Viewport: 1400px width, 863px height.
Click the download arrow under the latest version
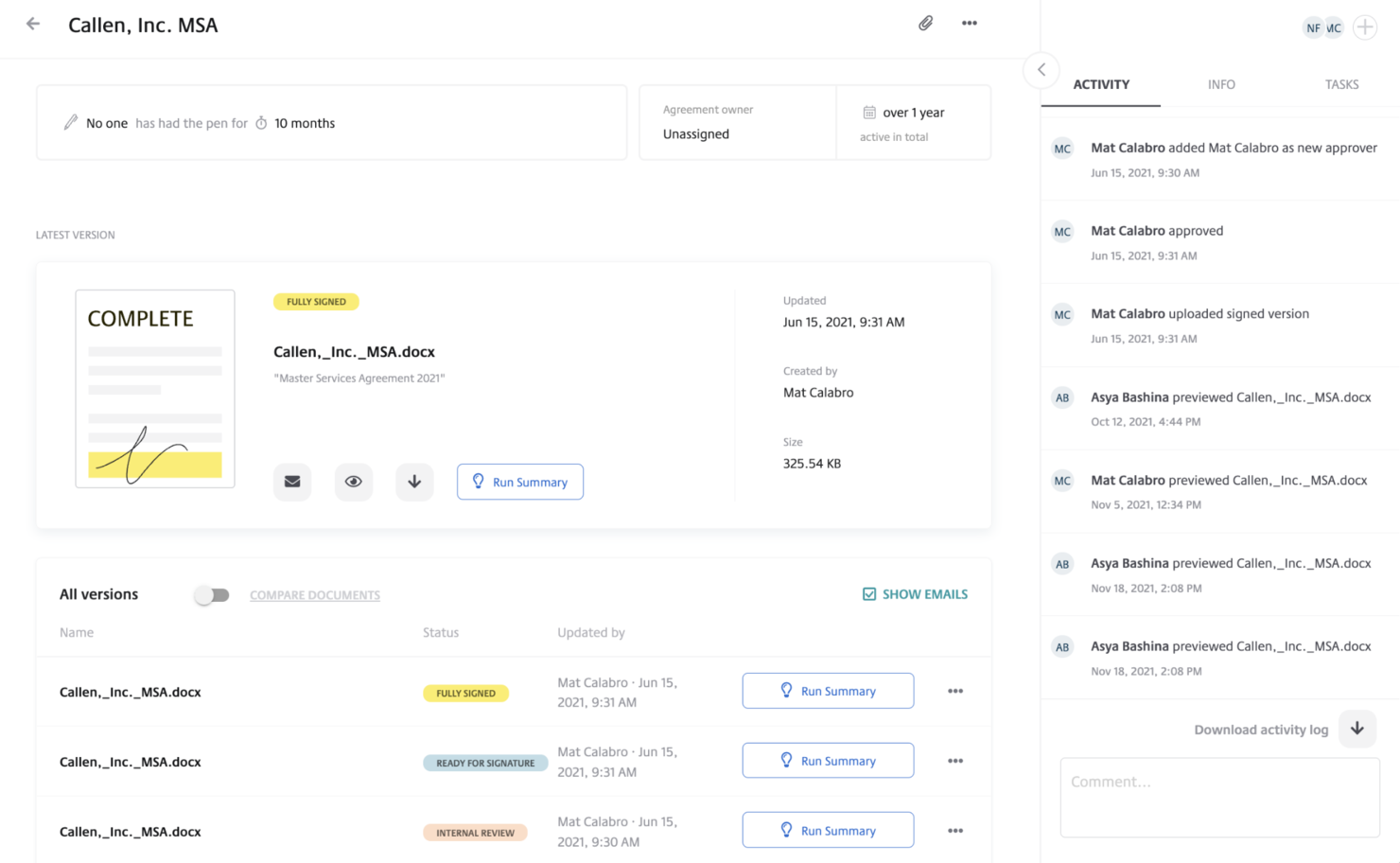(x=414, y=482)
